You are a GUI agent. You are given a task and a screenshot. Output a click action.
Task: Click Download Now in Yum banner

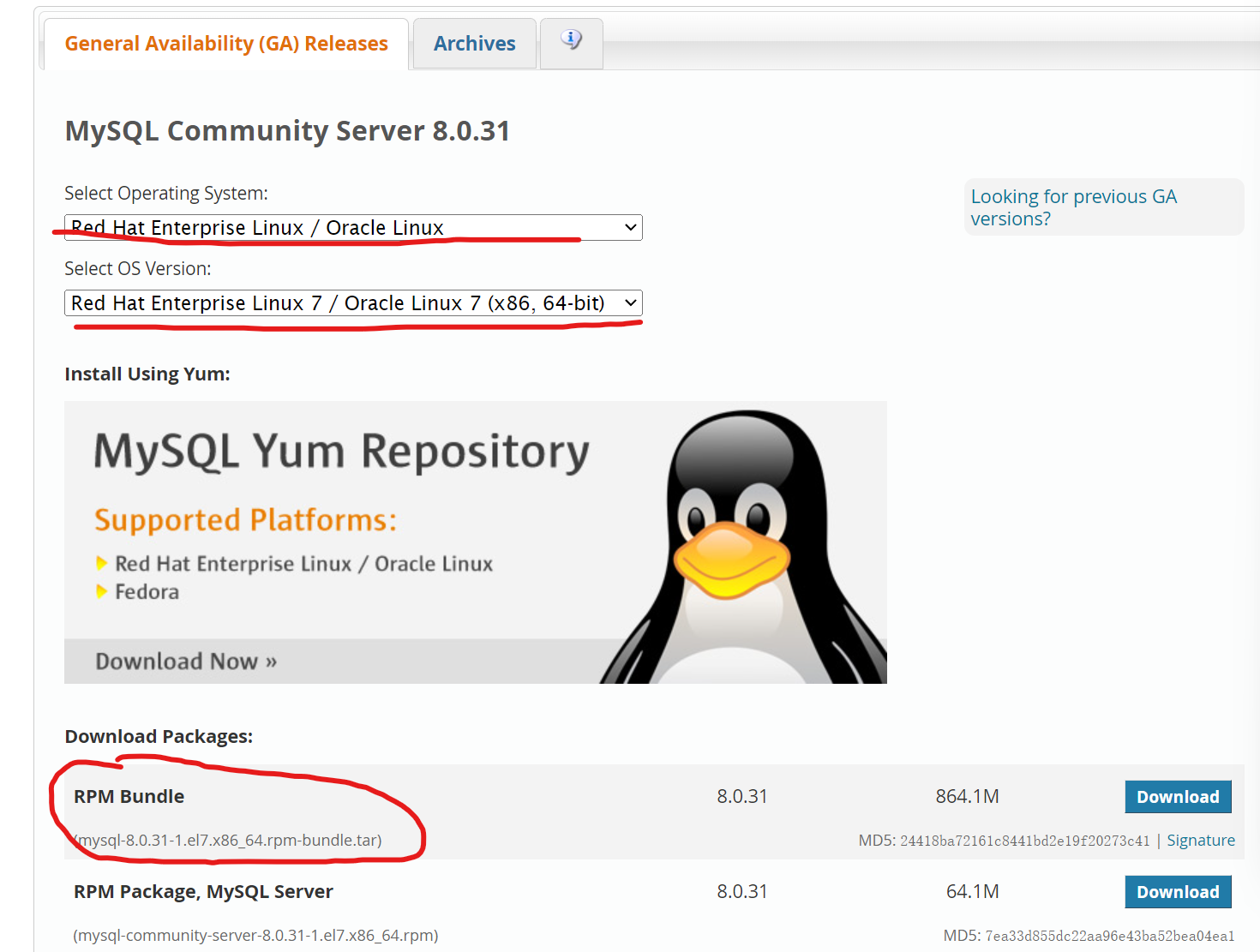coord(186,662)
